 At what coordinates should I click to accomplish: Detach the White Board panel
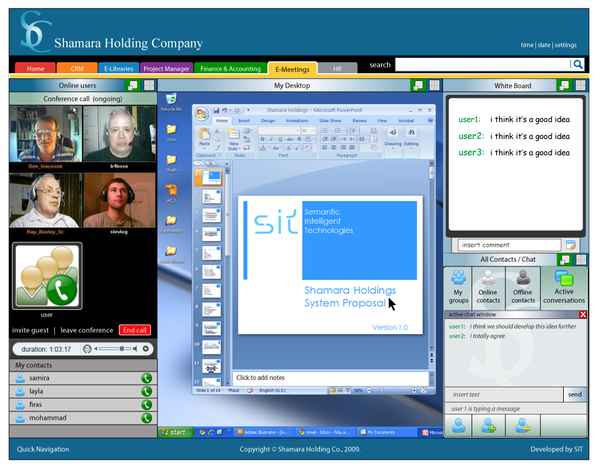[x=564, y=85]
